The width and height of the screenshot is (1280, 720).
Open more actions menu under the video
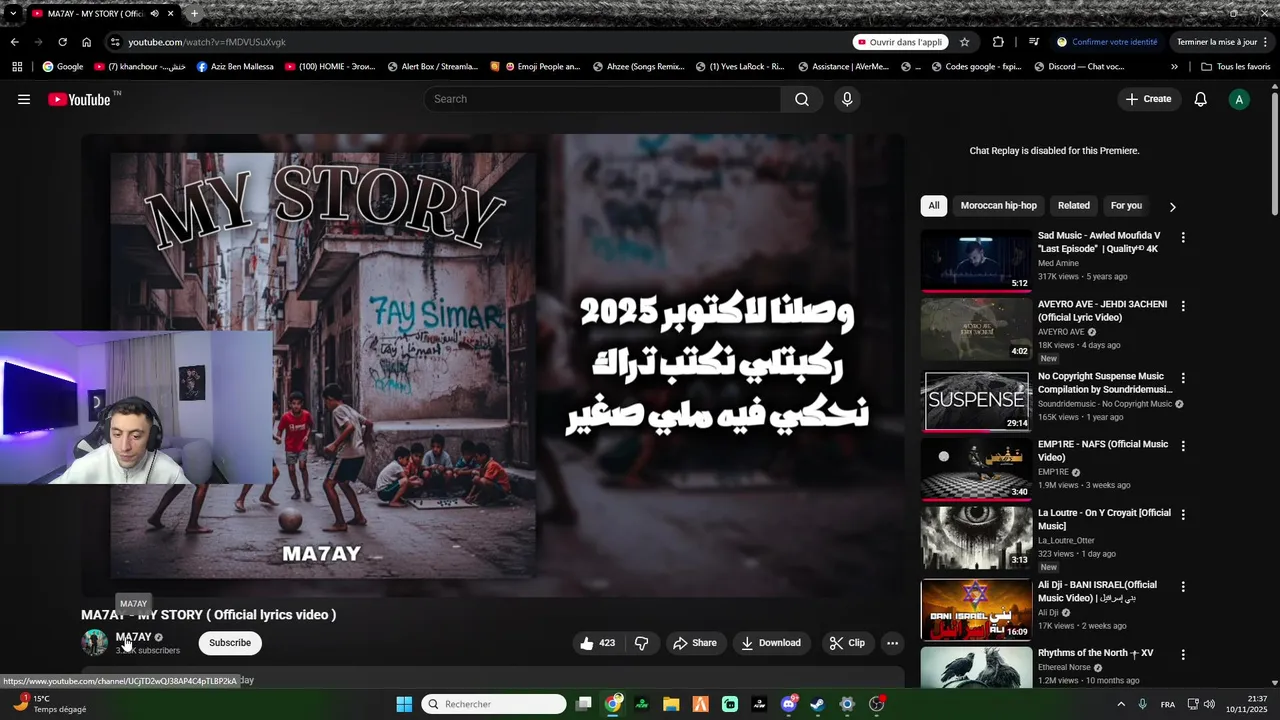pos(892,643)
